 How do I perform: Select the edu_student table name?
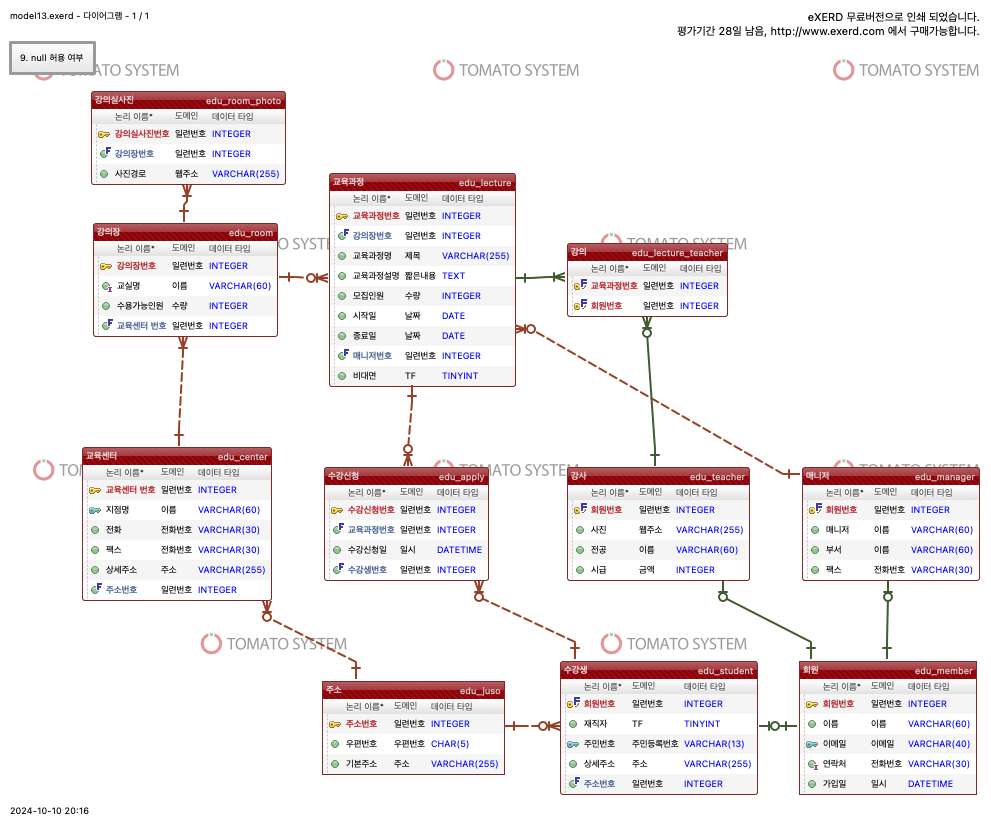click(x=726, y=671)
